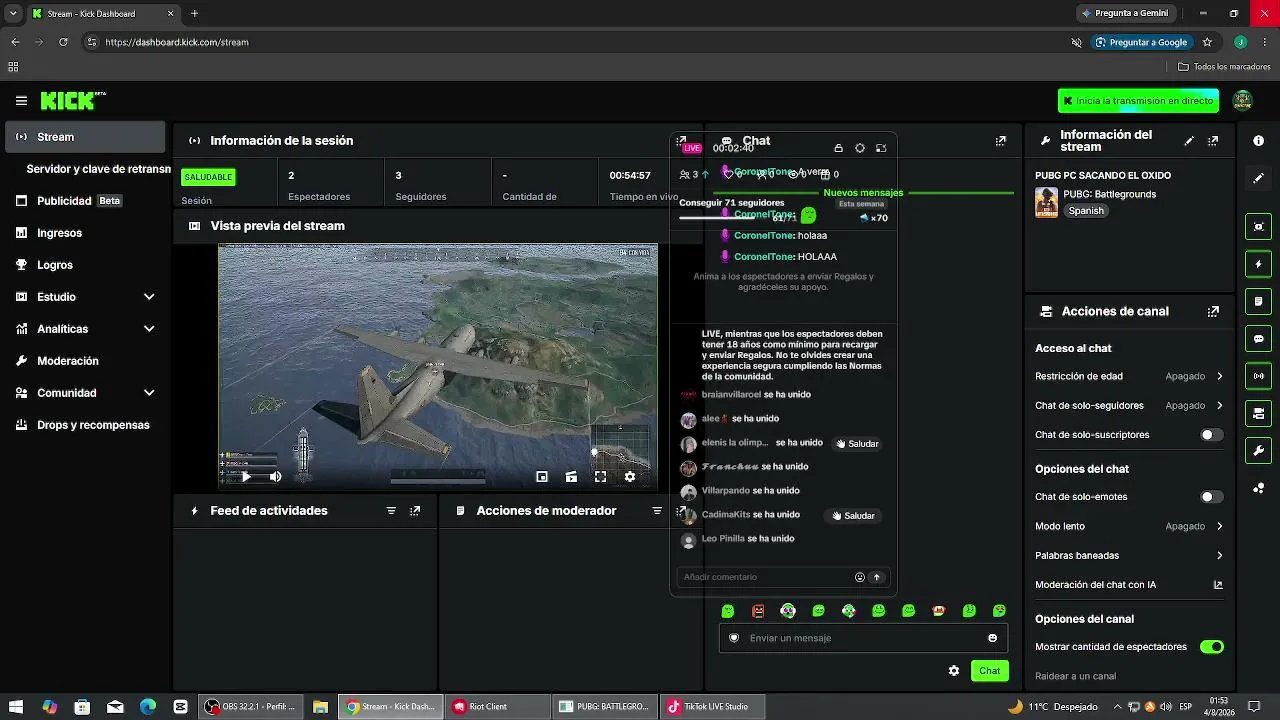The width and height of the screenshot is (1280, 720).
Task: Open chat settings gear next to Chat button
Action: [954, 671]
